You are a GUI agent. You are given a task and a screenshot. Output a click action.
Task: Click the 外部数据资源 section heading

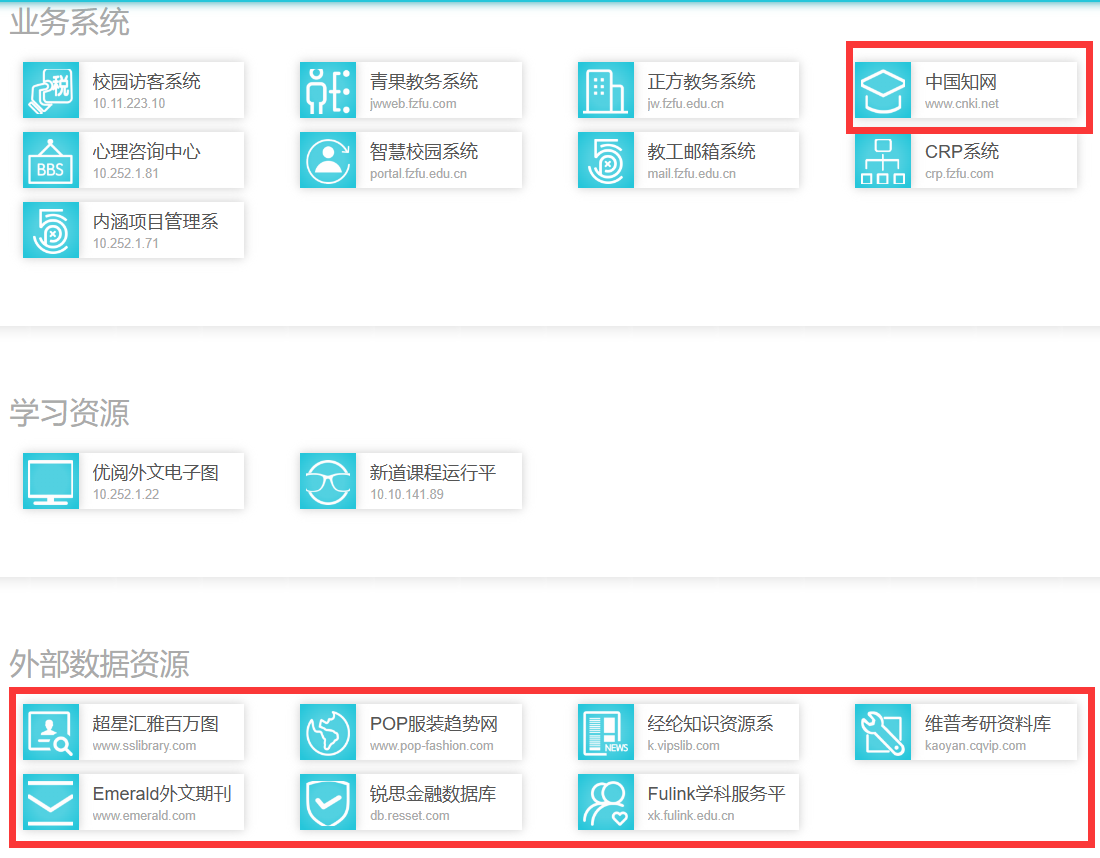[x=100, y=664]
